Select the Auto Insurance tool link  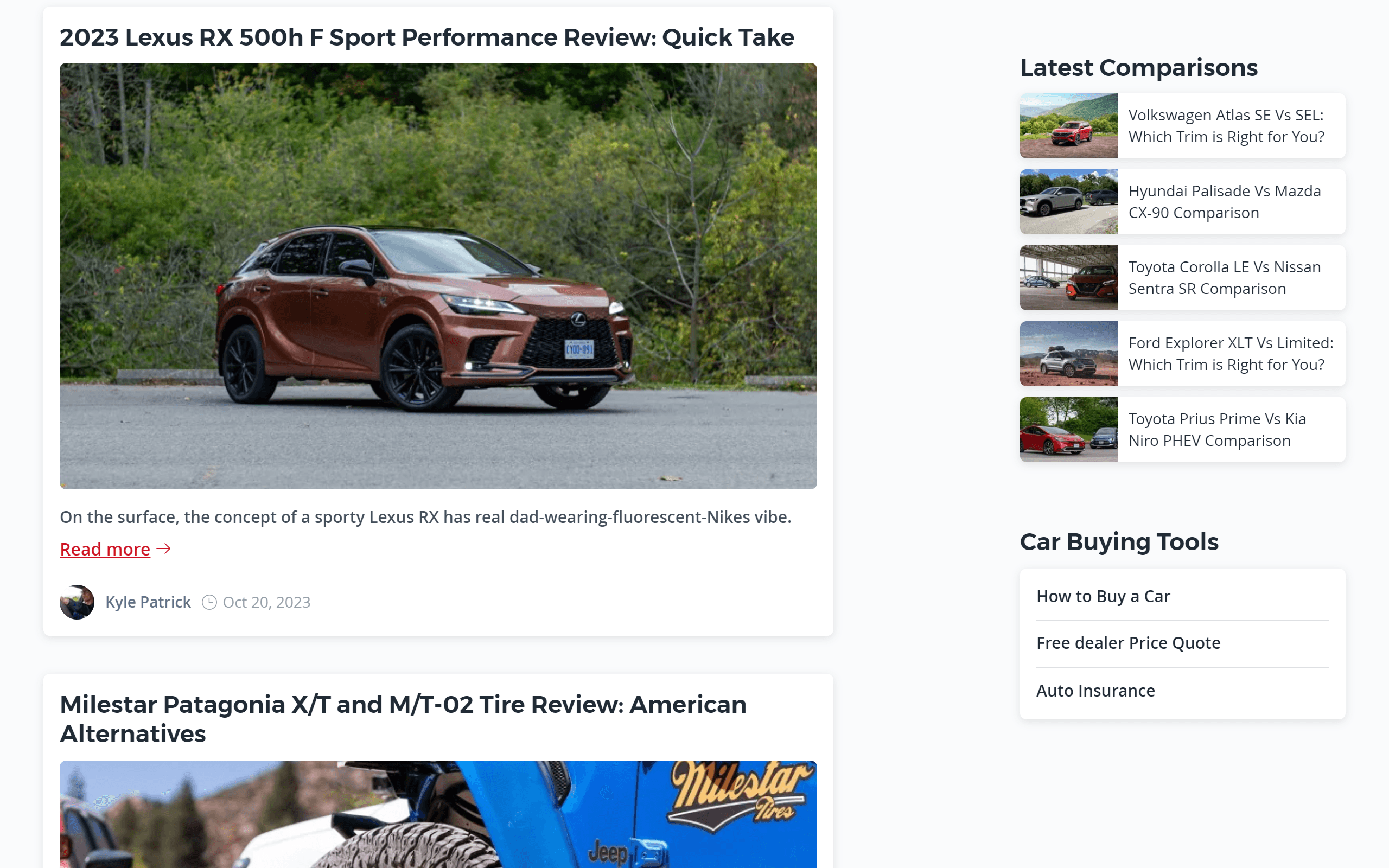(x=1095, y=691)
